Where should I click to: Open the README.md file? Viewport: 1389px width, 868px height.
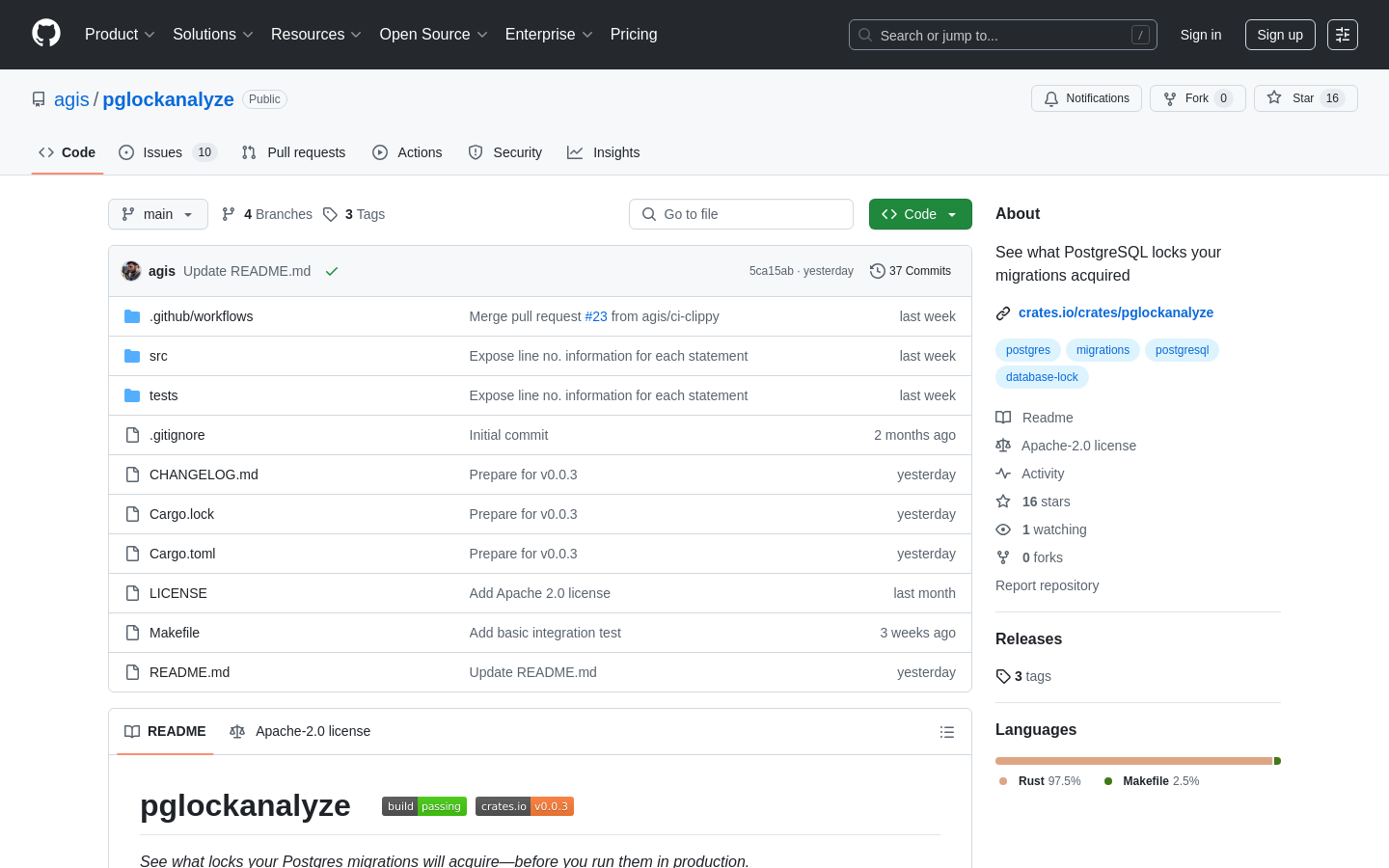pos(189,672)
